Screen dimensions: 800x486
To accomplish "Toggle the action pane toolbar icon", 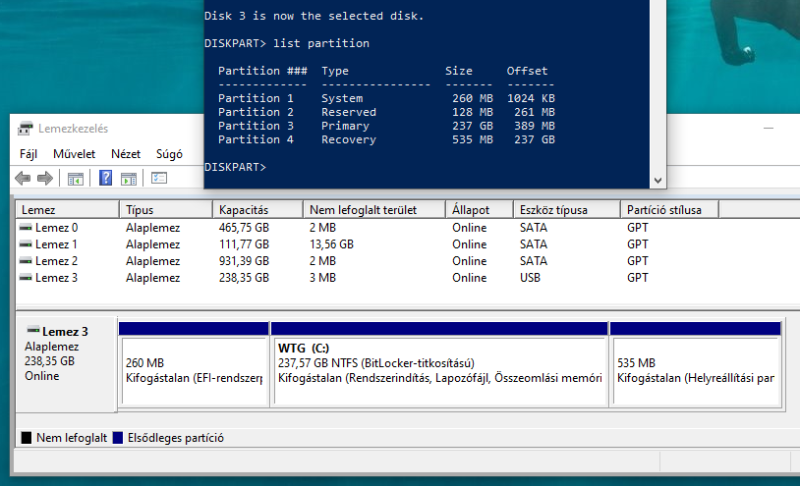I will (x=129, y=179).
